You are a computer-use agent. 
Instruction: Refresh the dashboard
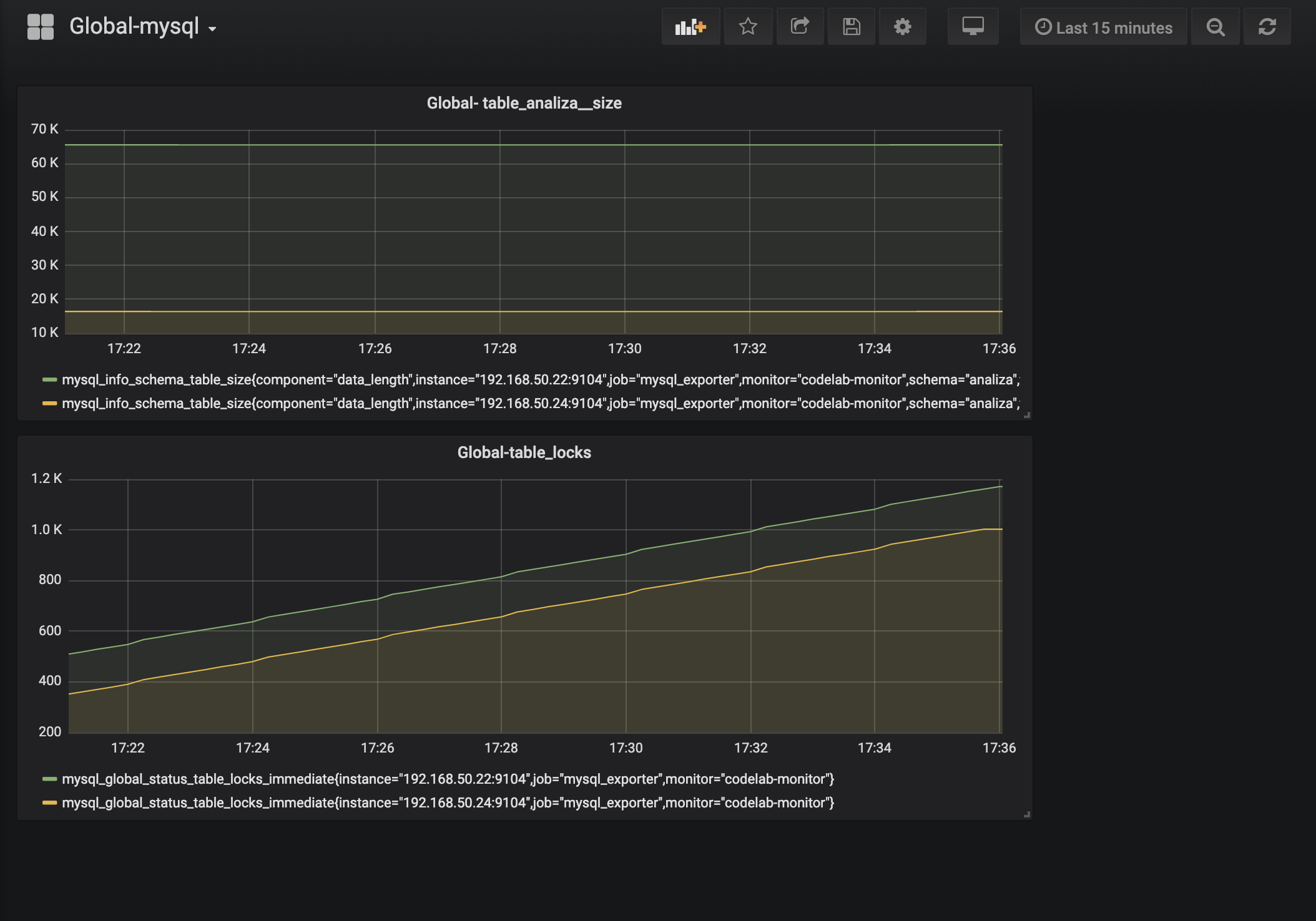tap(1267, 27)
